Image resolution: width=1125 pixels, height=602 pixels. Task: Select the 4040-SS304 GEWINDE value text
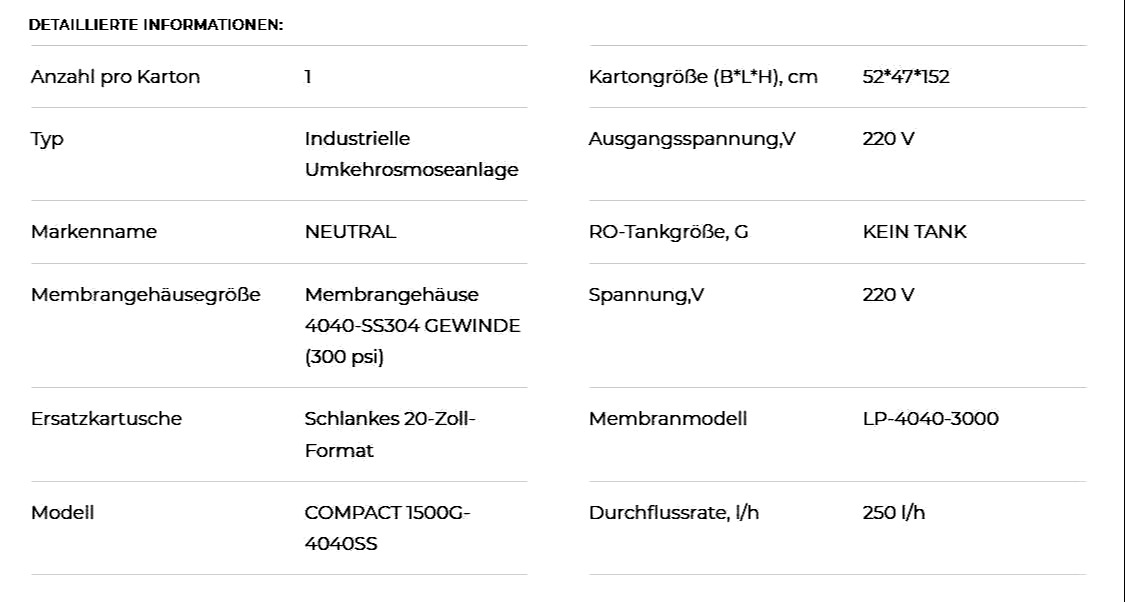[x=413, y=326]
